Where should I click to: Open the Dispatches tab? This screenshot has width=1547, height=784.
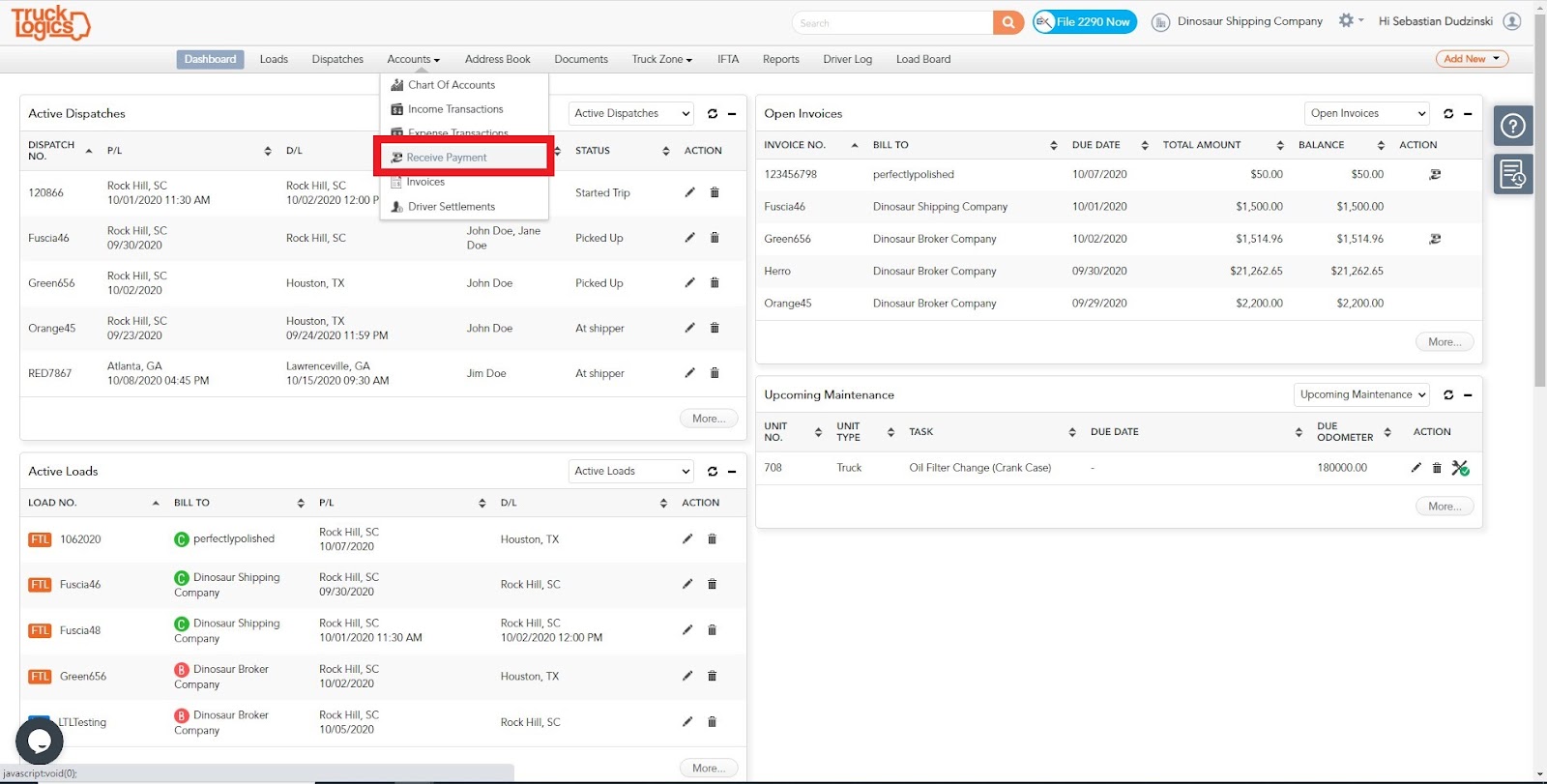pos(337,59)
